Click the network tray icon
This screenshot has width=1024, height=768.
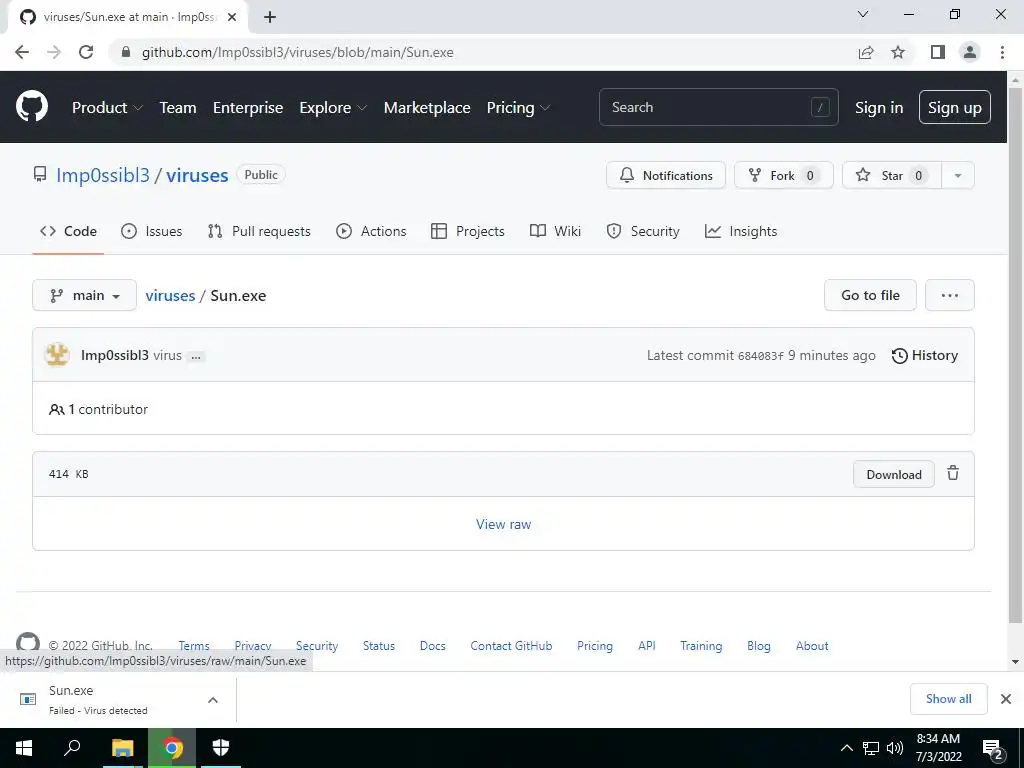point(871,748)
